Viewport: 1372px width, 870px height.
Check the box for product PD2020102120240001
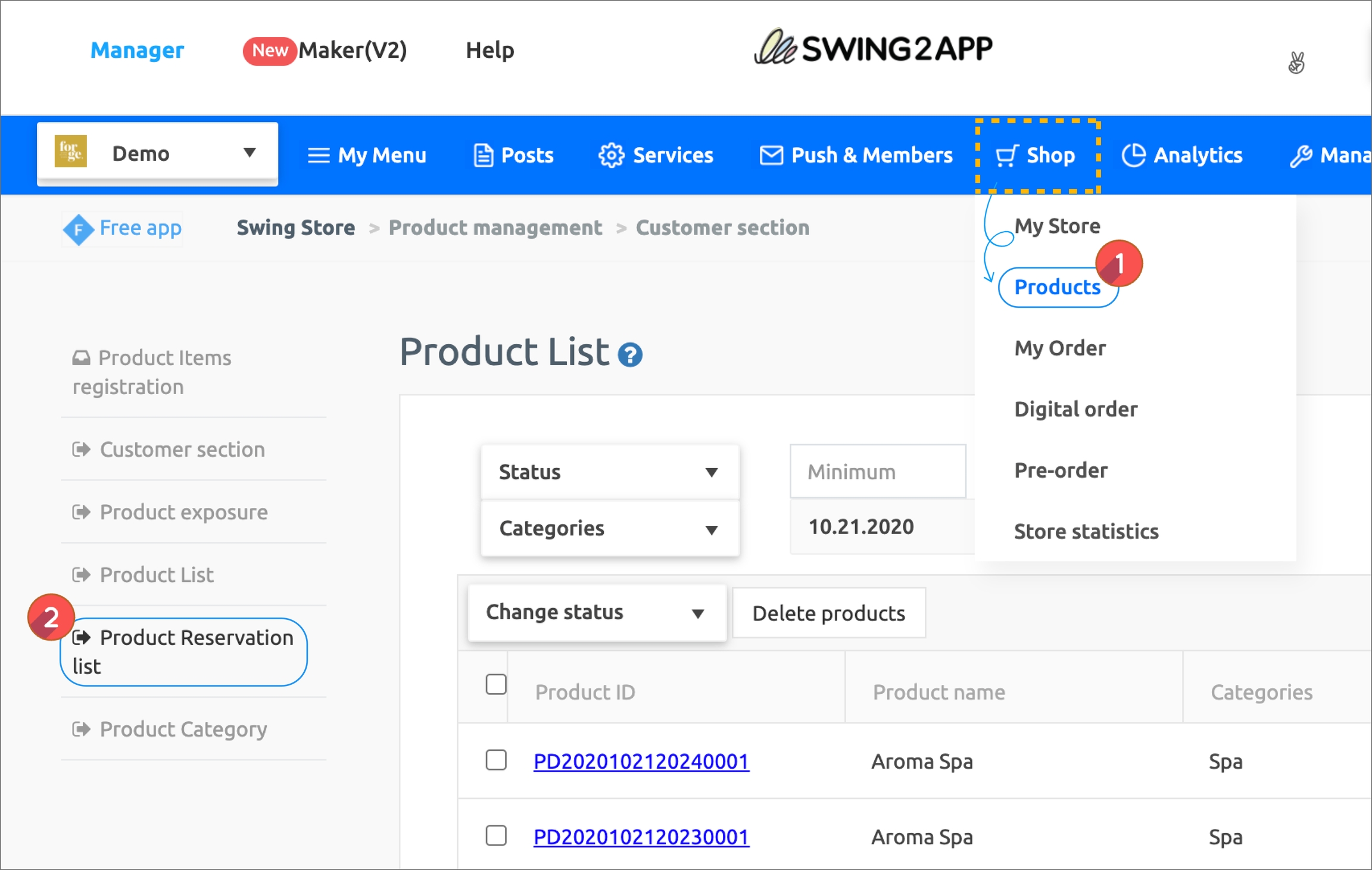pos(495,760)
